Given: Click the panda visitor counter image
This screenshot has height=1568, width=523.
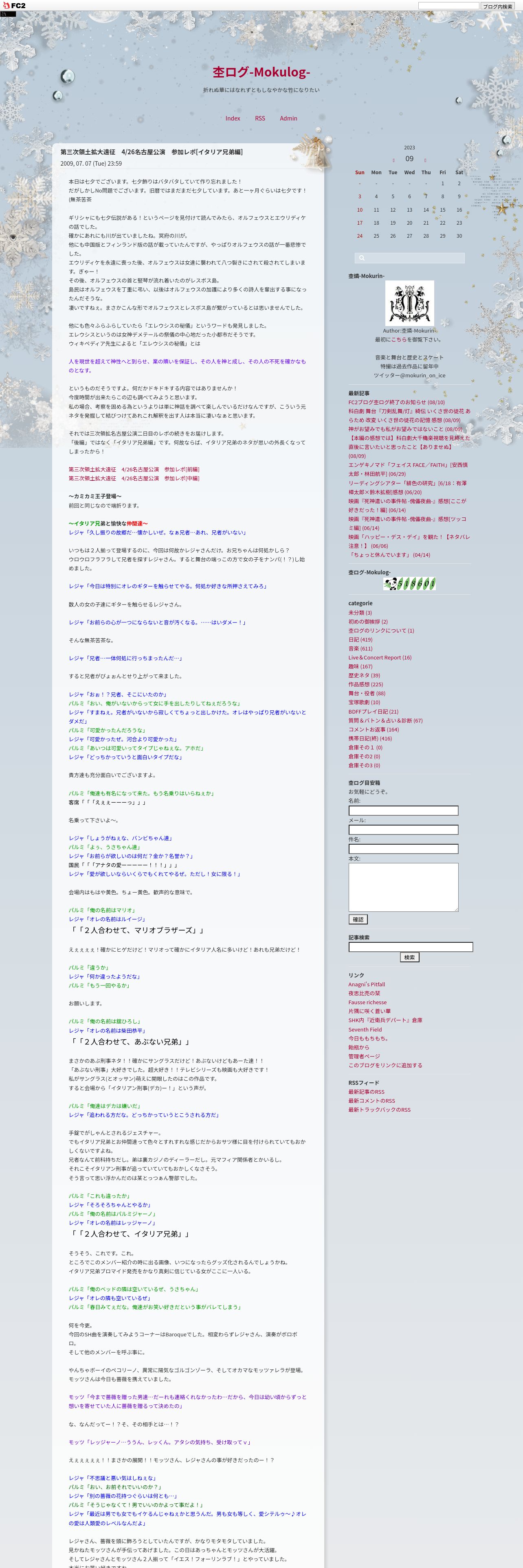Looking at the screenshot, I should (409, 584).
